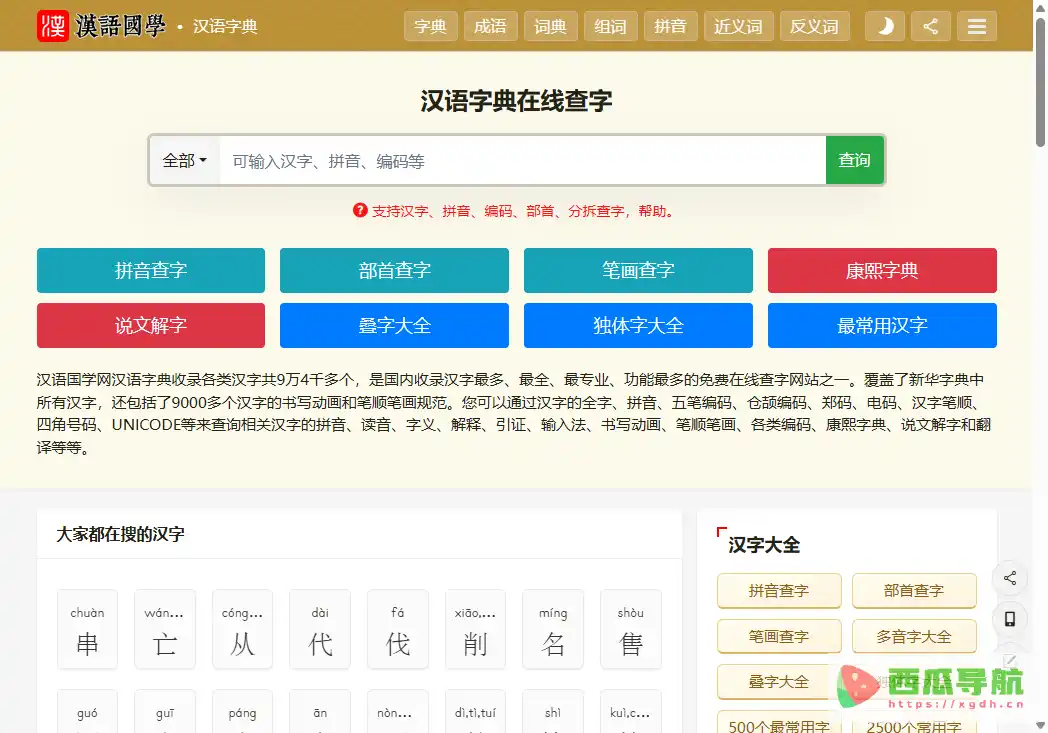Image resolution: width=1048 pixels, height=733 pixels.
Task: Click the red 汉语国学 logo icon
Action: coord(53,26)
